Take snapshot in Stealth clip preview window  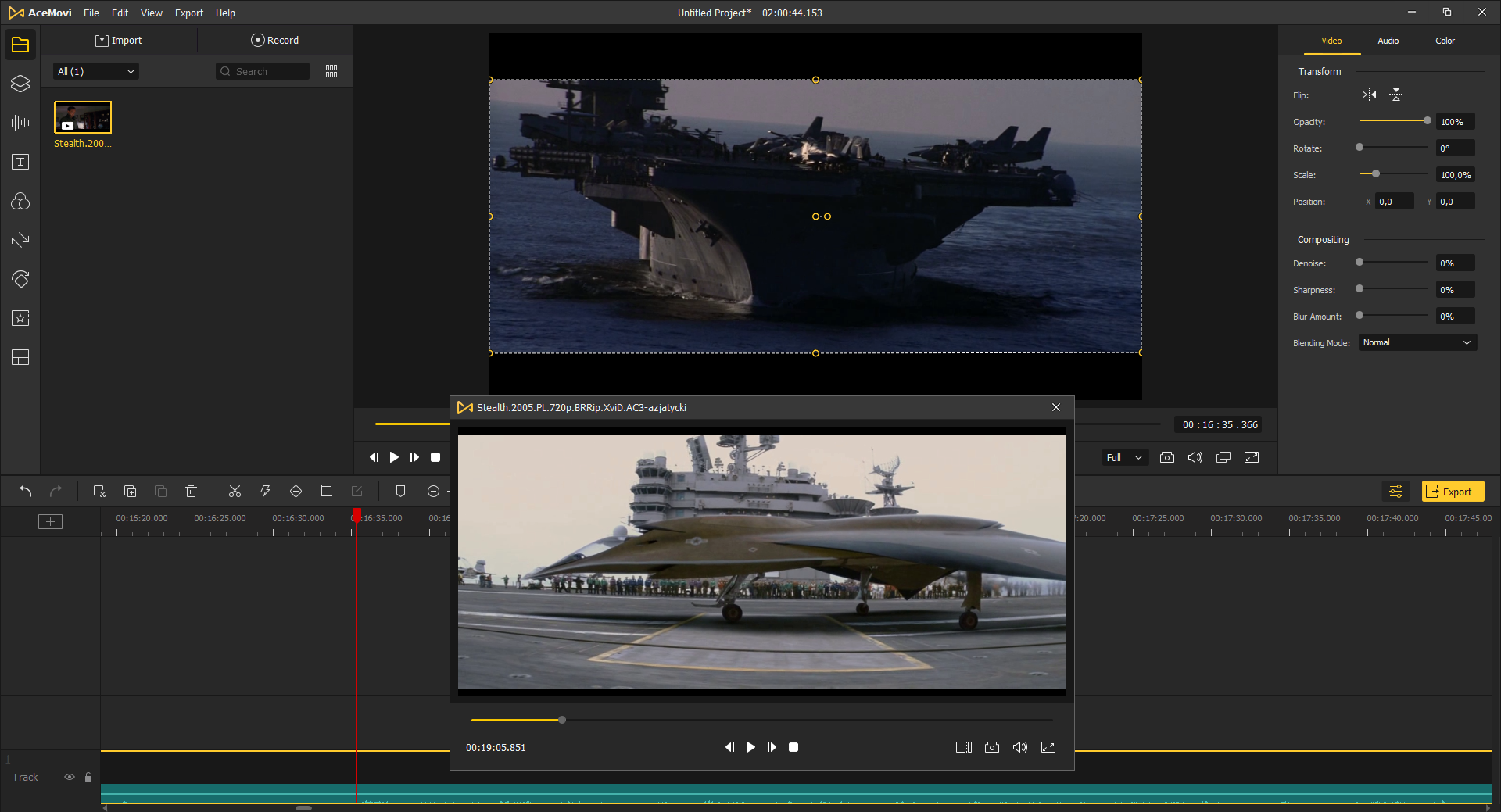992,748
